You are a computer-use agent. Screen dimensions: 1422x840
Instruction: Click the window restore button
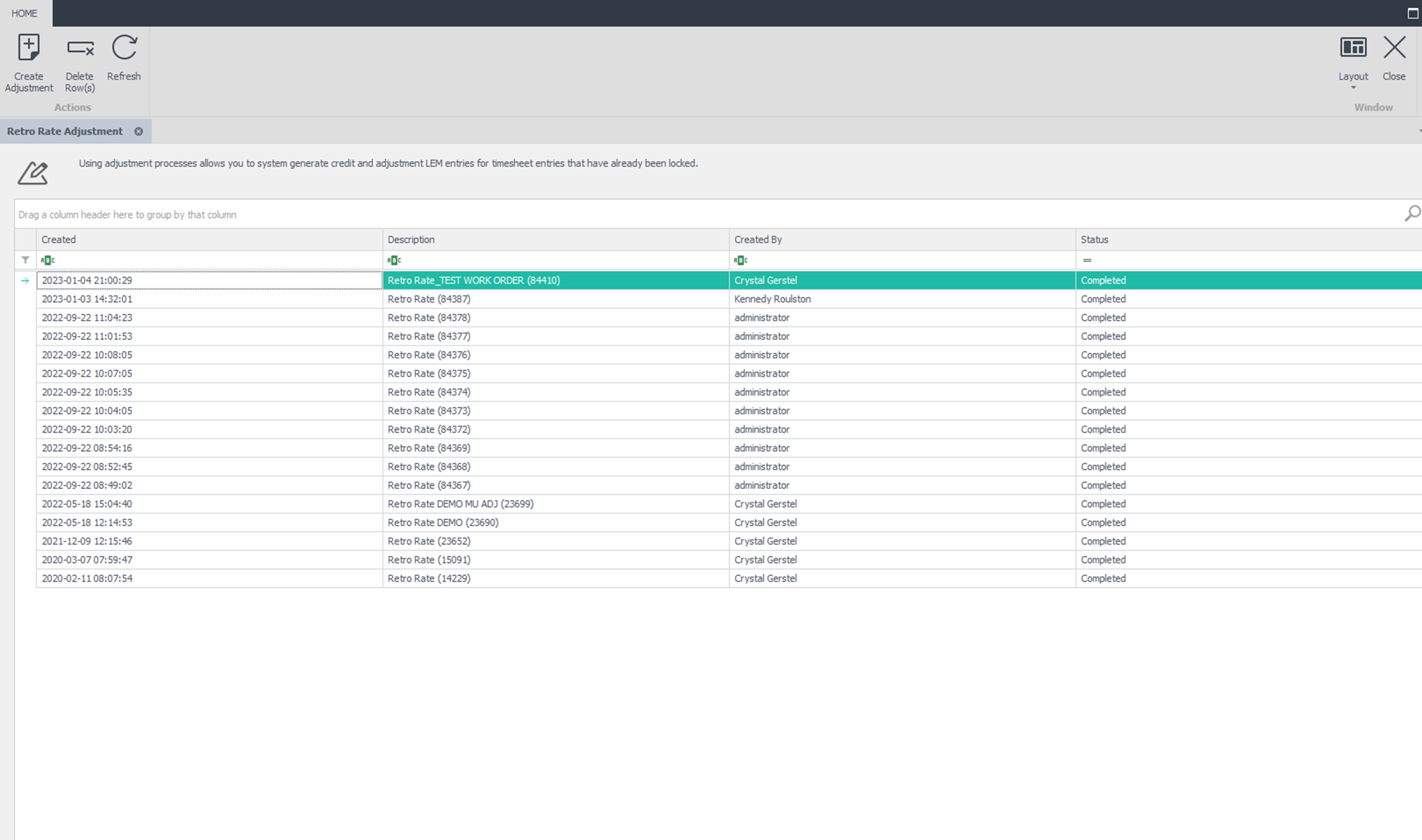pos(1412,13)
